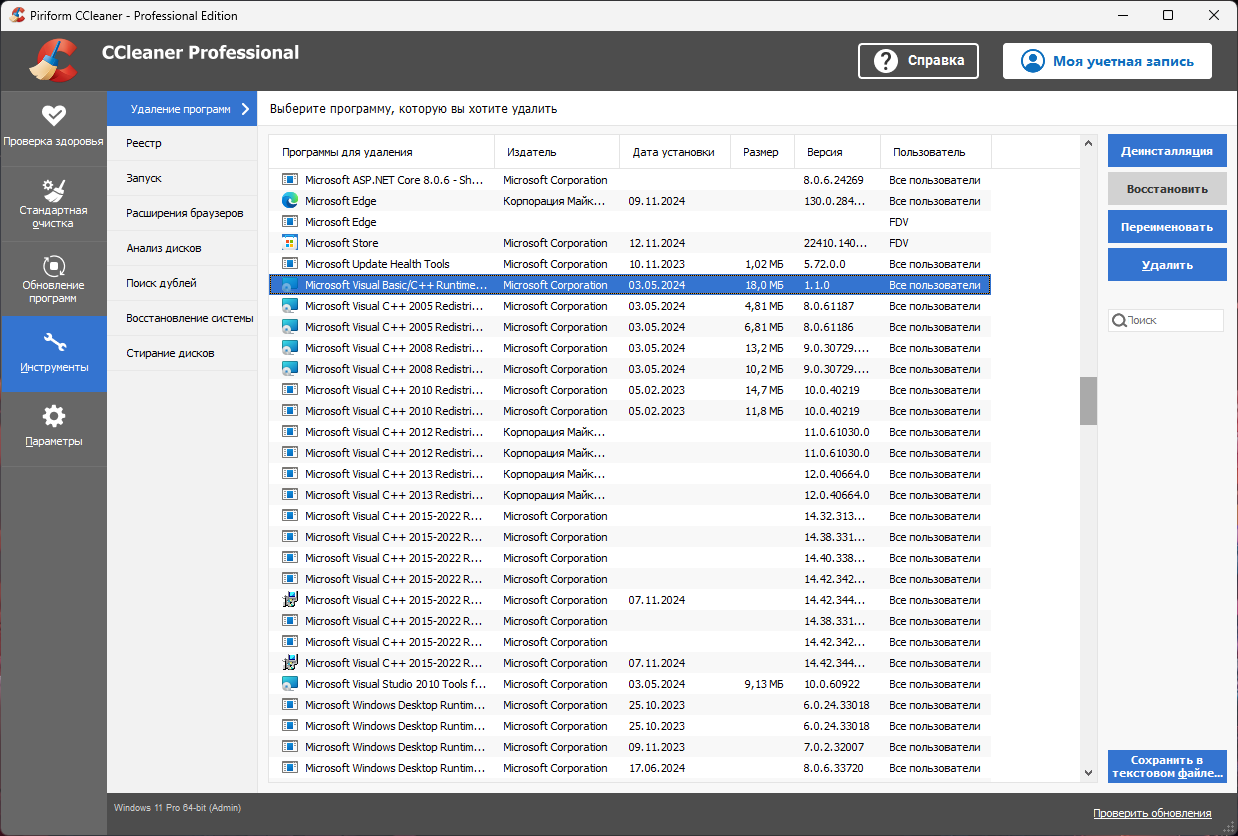Click the Microsoft Update Health Tools icon
The height and width of the screenshot is (836, 1238).
[290, 264]
